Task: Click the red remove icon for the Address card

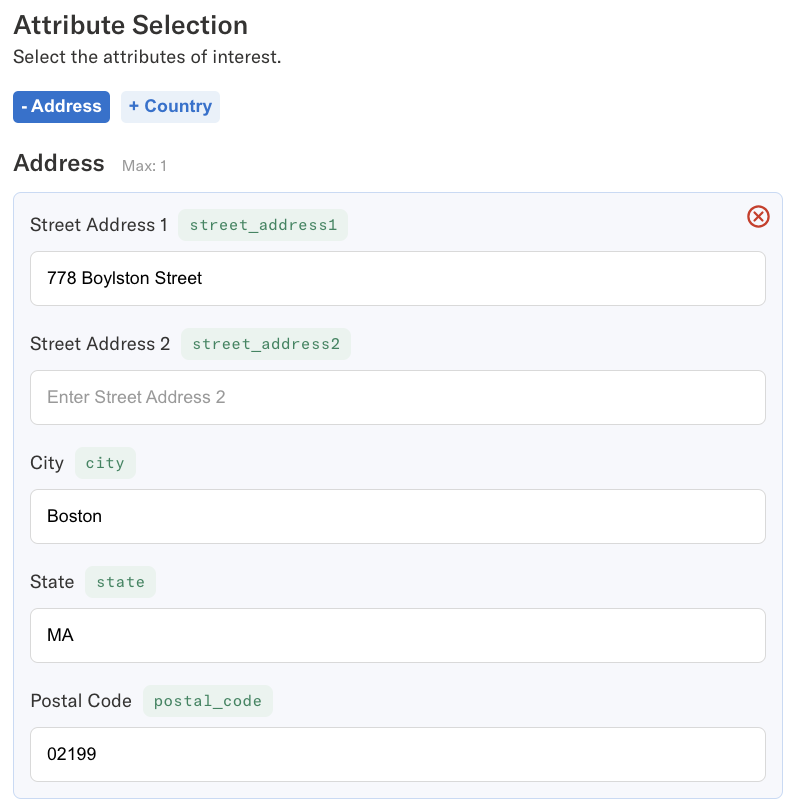Action: point(758,217)
